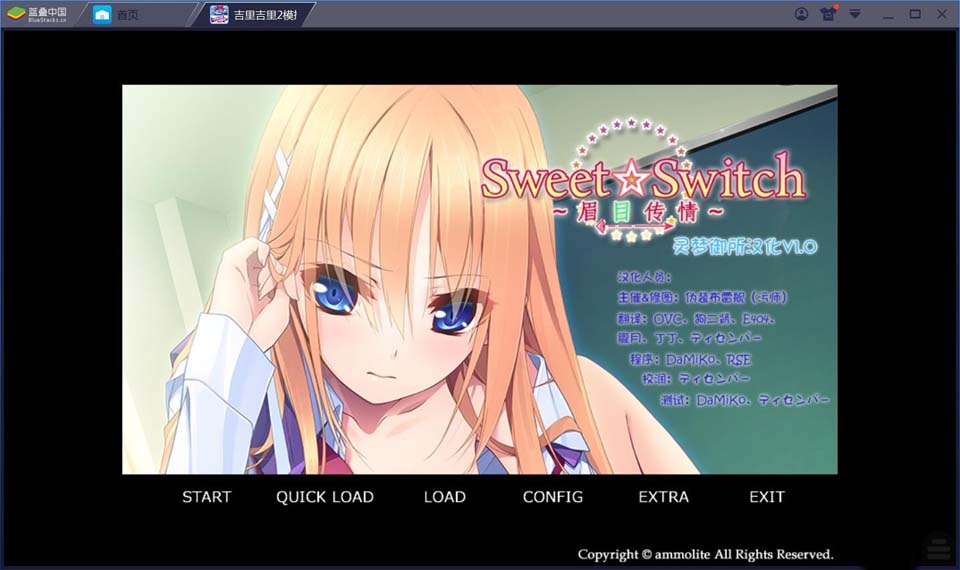Open the gift notification icon
The width and height of the screenshot is (960, 570).
point(828,13)
